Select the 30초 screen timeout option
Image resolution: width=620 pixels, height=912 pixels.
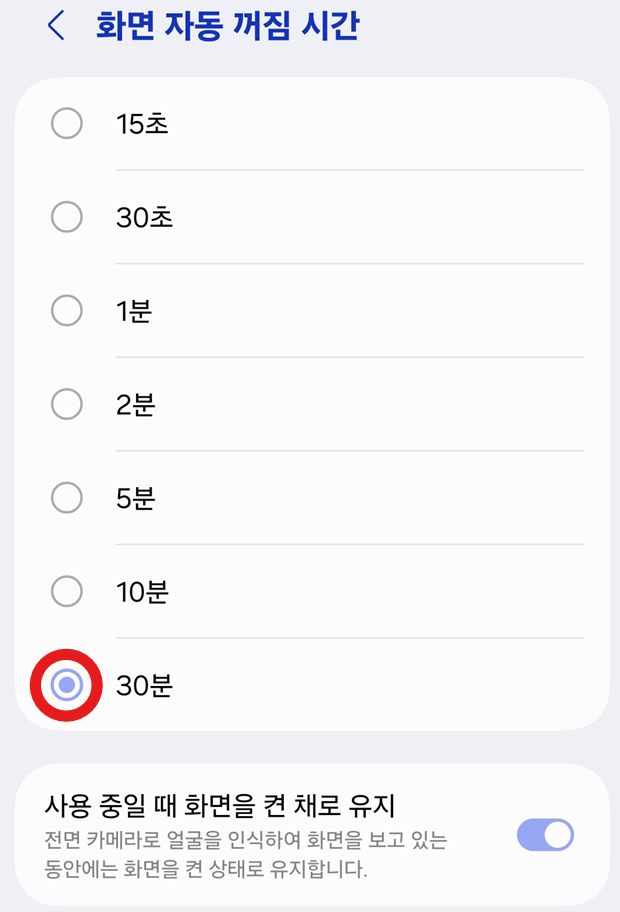(x=67, y=217)
